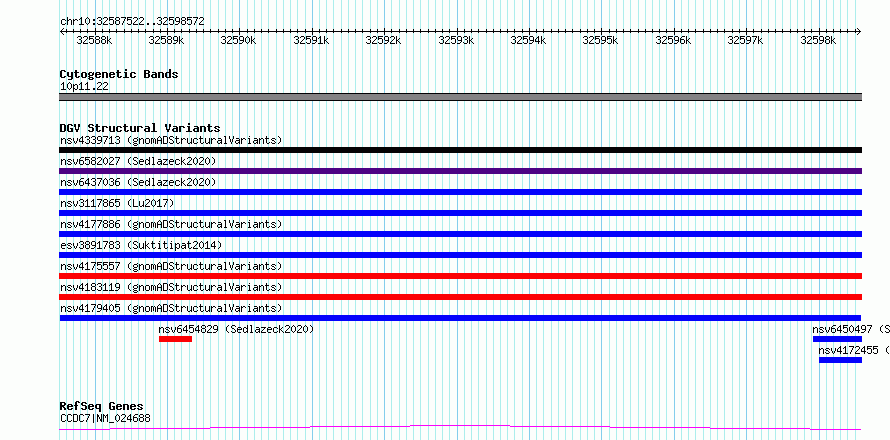Click the short red nsv6454829 variant bar

(175, 339)
